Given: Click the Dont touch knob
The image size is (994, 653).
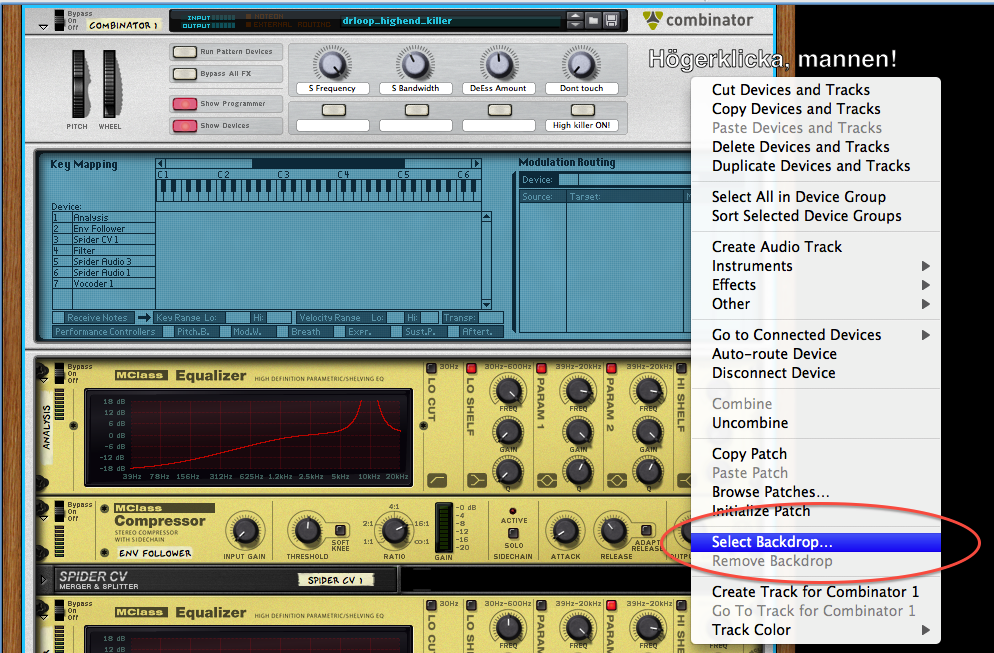Looking at the screenshot, I should (x=581, y=63).
